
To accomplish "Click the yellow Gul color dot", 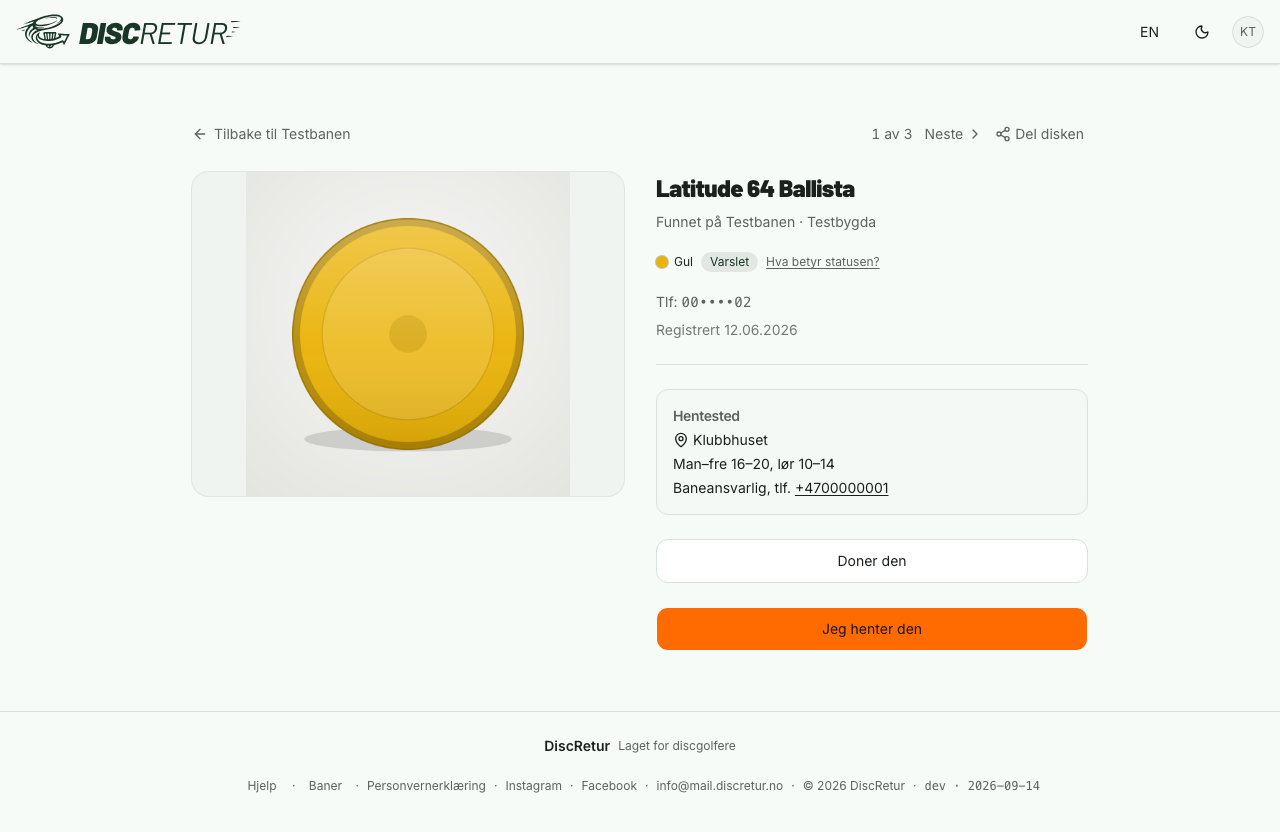I will point(662,262).
